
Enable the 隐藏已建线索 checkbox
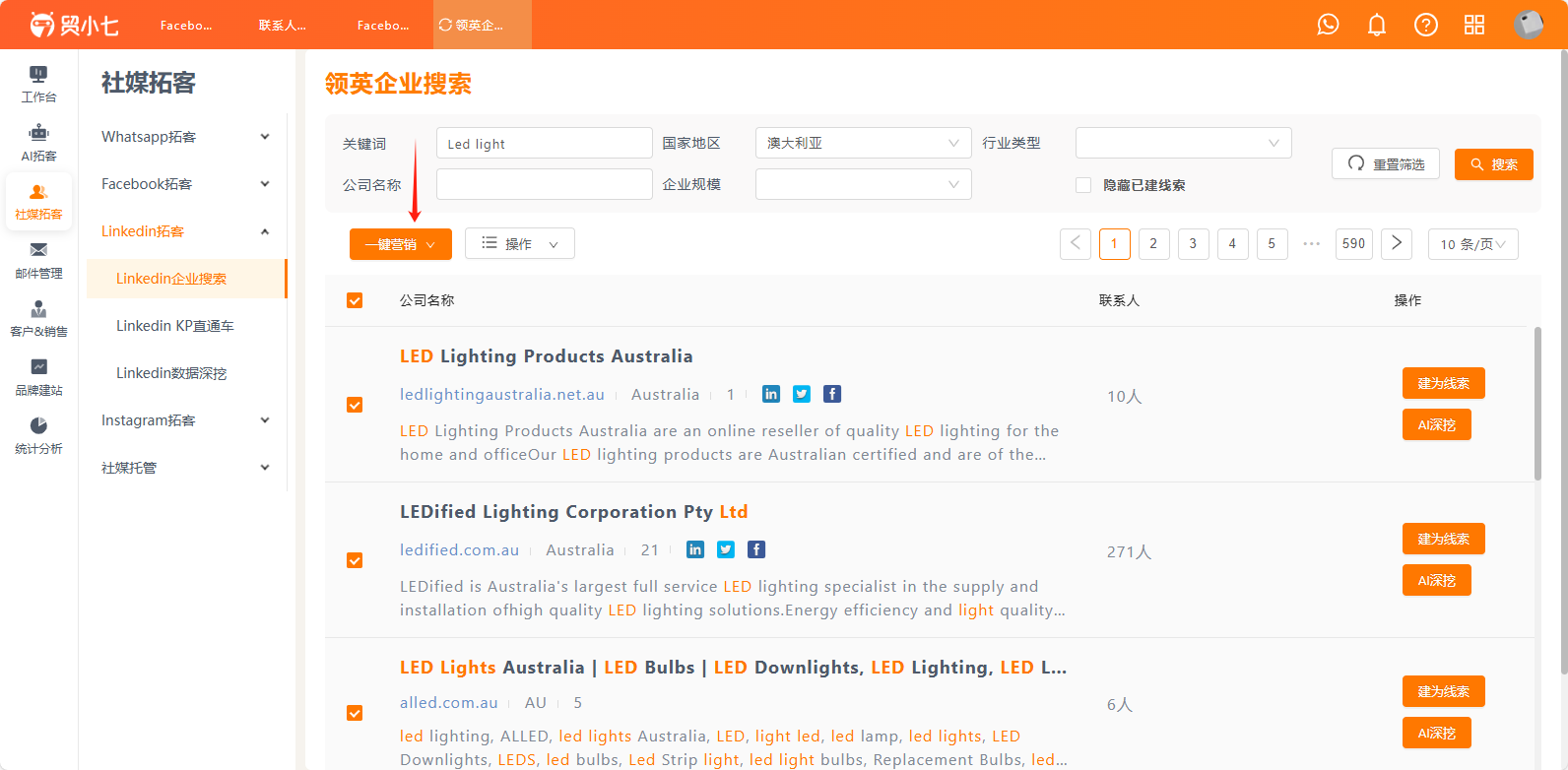click(x=1083, y=185)
